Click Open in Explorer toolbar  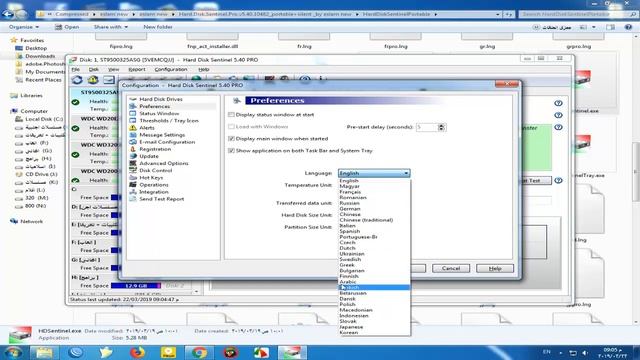point(67,27)
